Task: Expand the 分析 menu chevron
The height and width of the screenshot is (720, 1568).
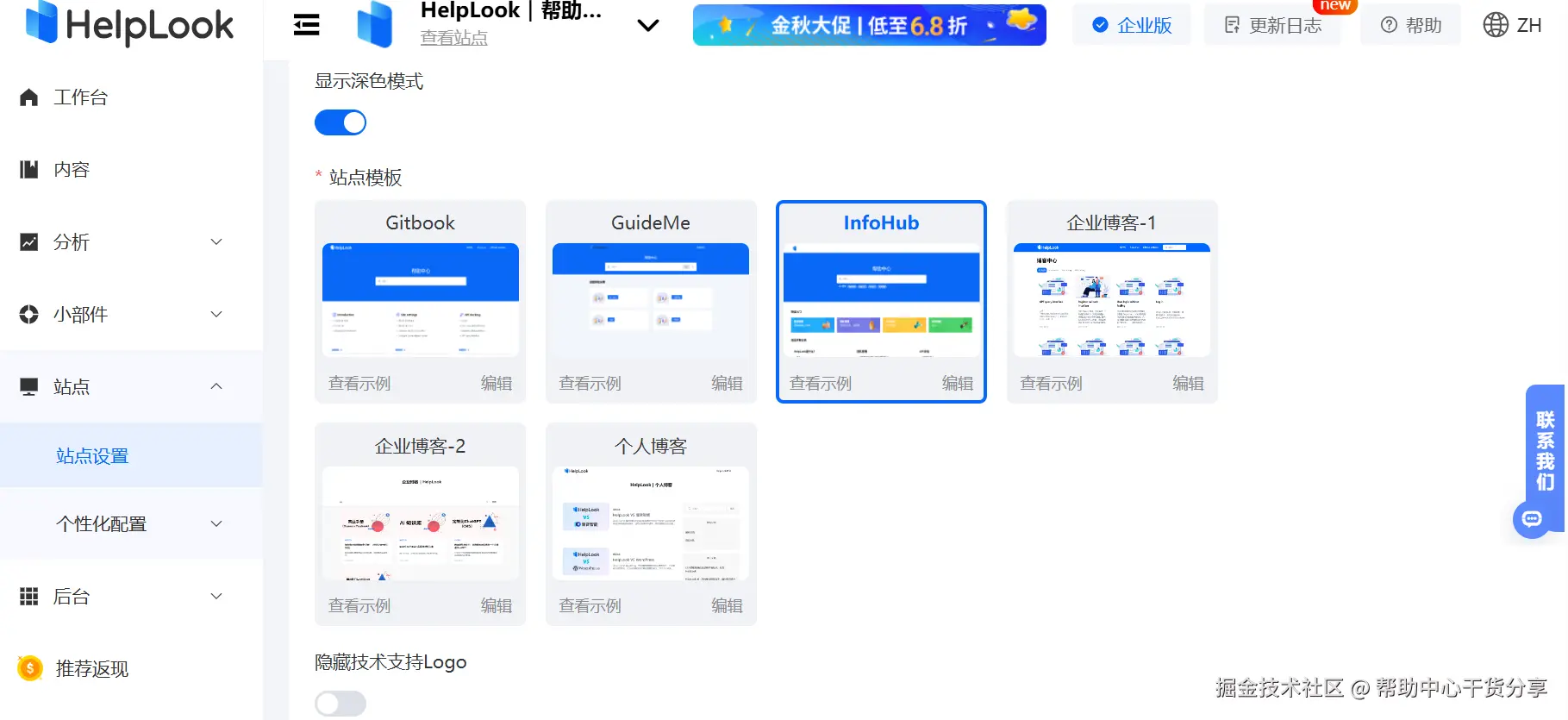Action: 216,242
